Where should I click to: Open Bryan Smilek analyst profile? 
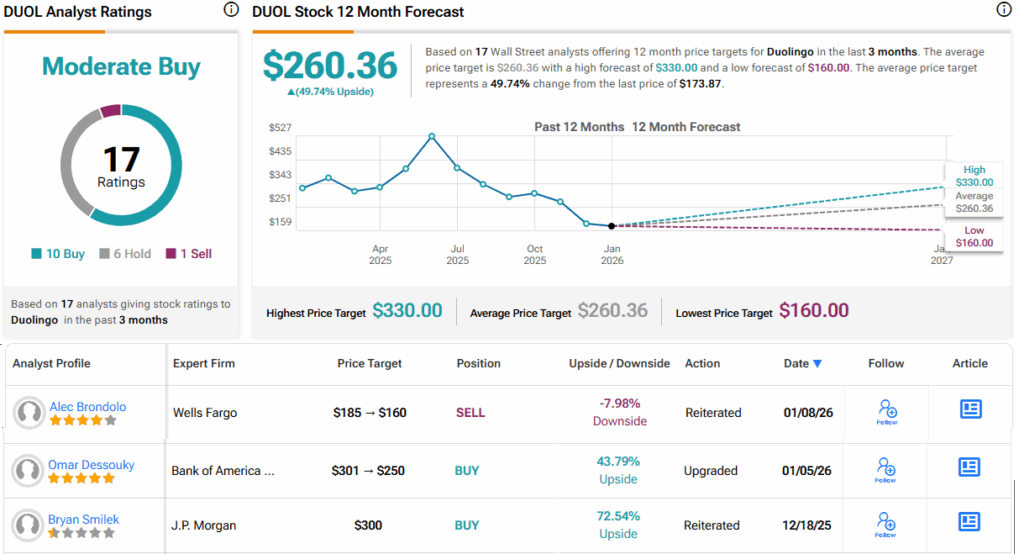[x=85, y=520]
